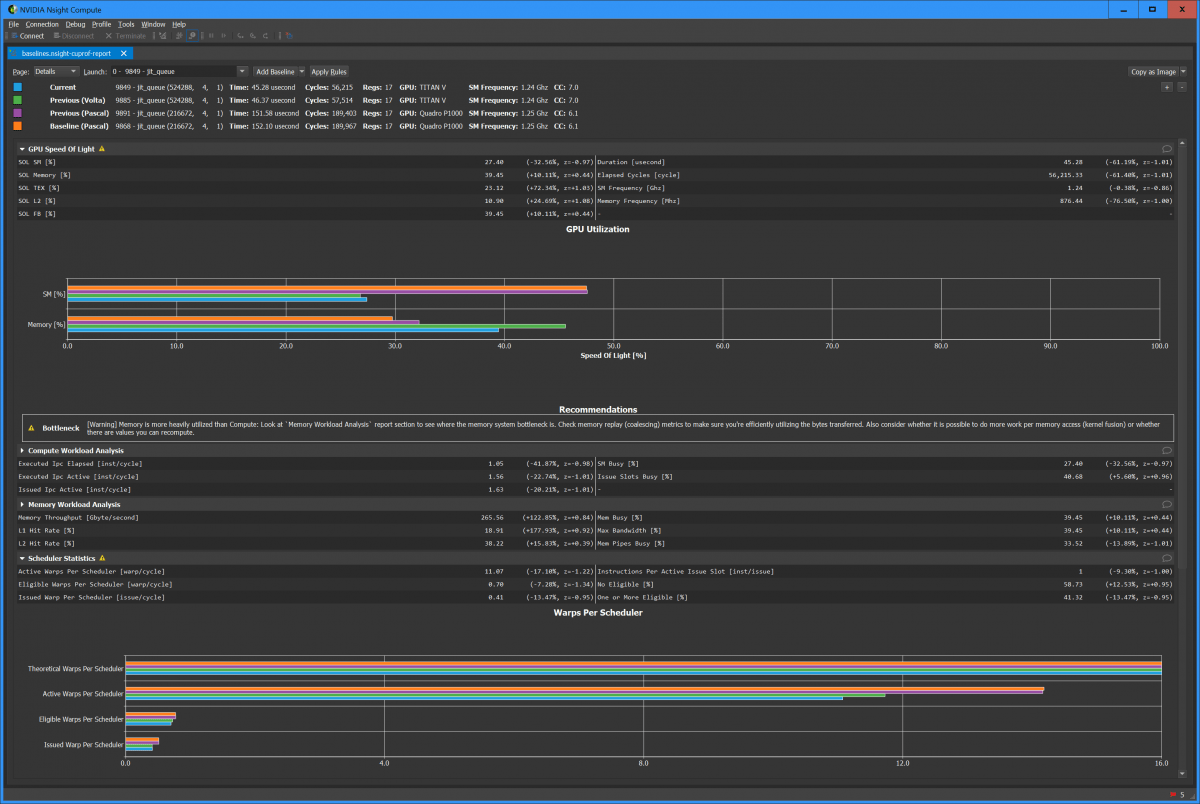Click the 'Memory Frequency [Mhz]' metric label

[x=638, y=201]
